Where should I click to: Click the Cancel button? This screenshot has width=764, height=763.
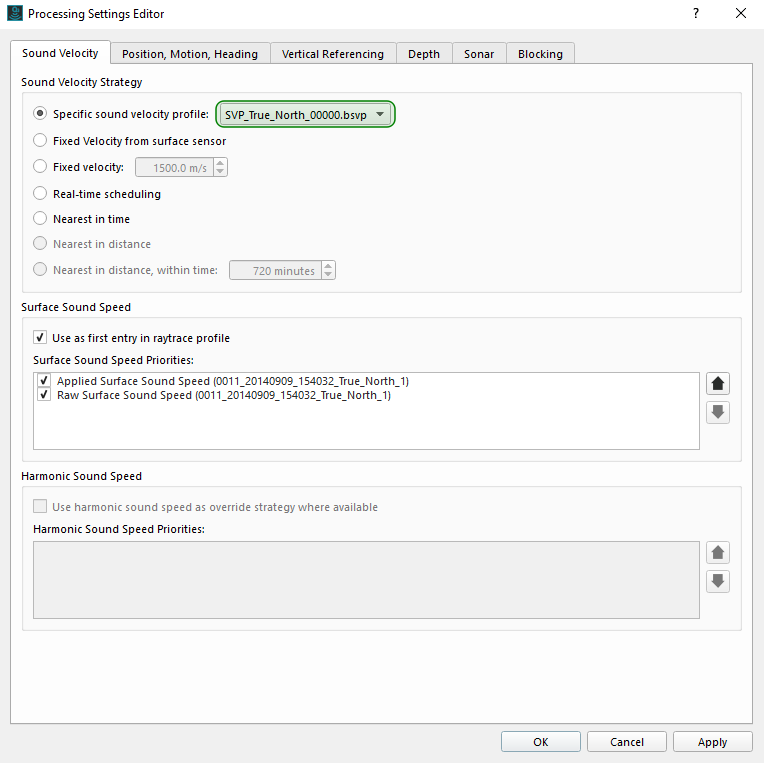pyautogui.click(x=627, y=742)
